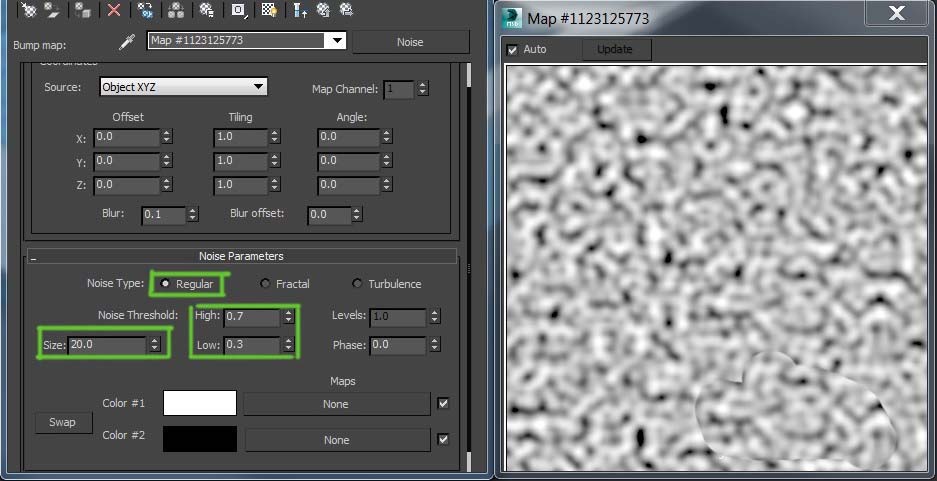Adjust the High threshold spinner
This screenshot has height=481, width=937.
point(289,316)
